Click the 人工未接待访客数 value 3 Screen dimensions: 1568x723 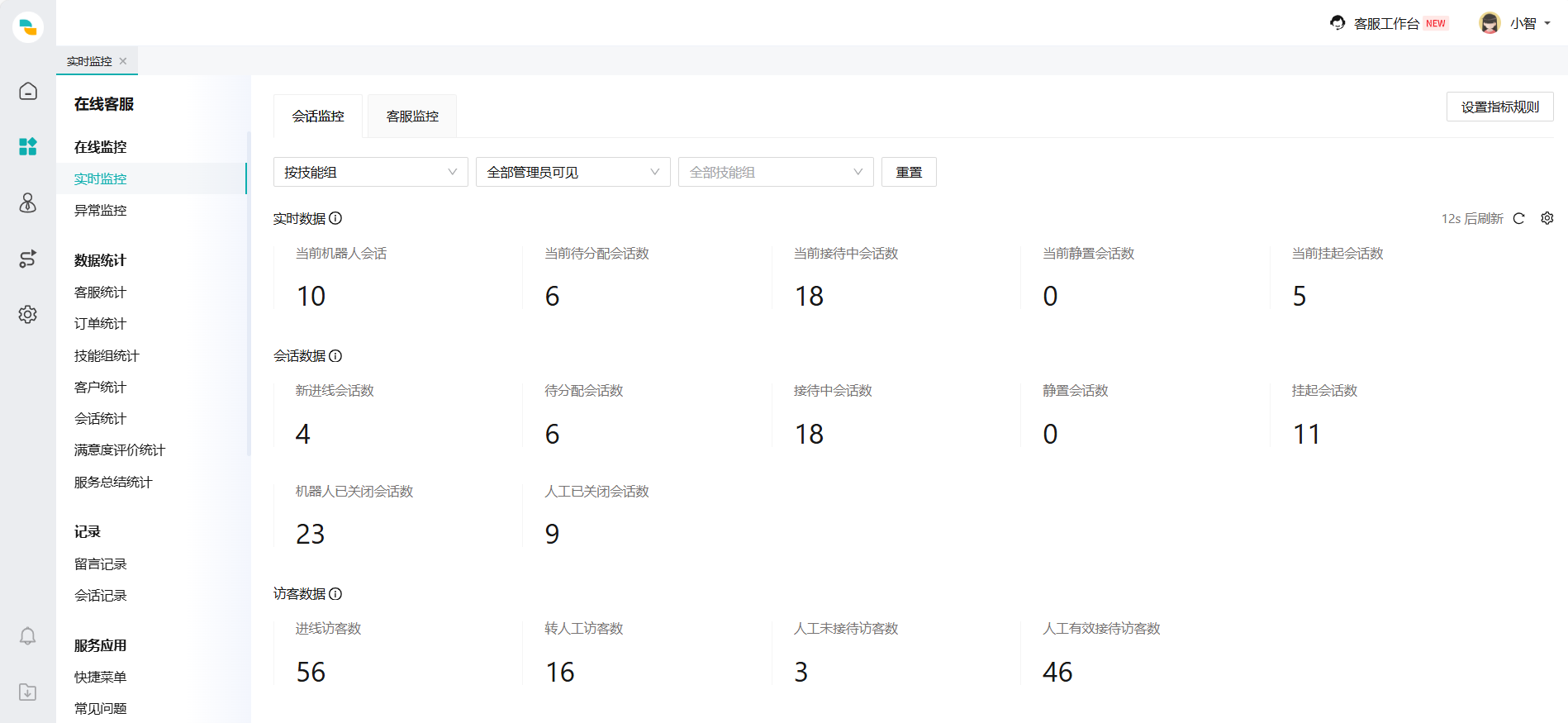pyautogui.click(x=801, y=672)
